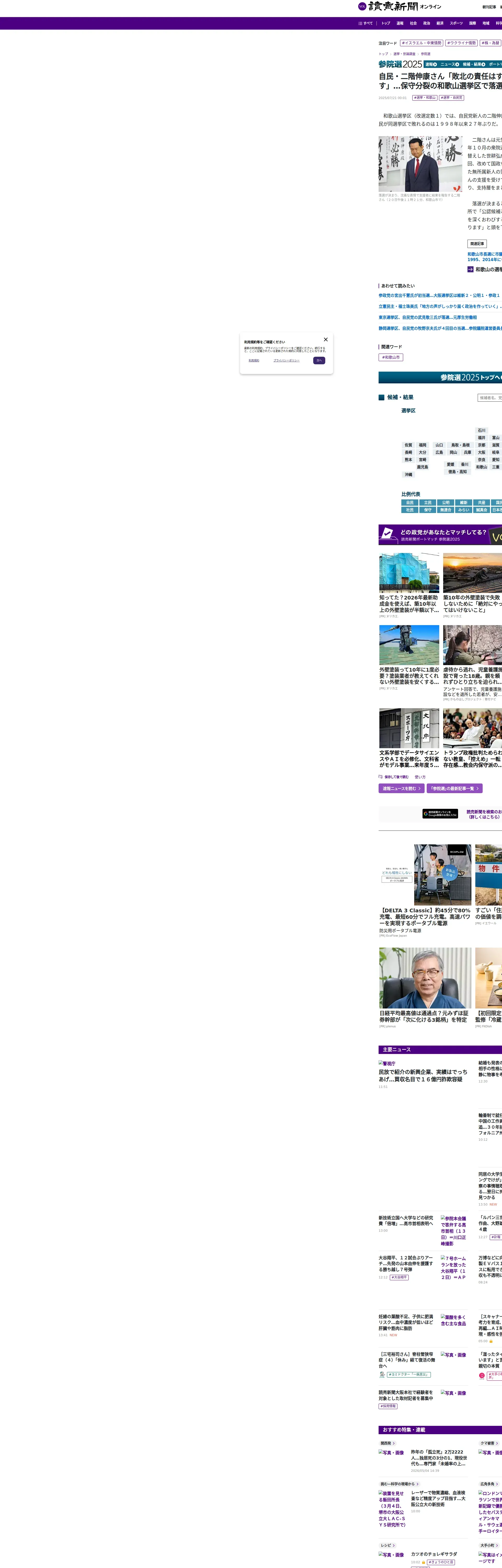Open the 民放で紹介の新興企業 headline

point(423,1076)
